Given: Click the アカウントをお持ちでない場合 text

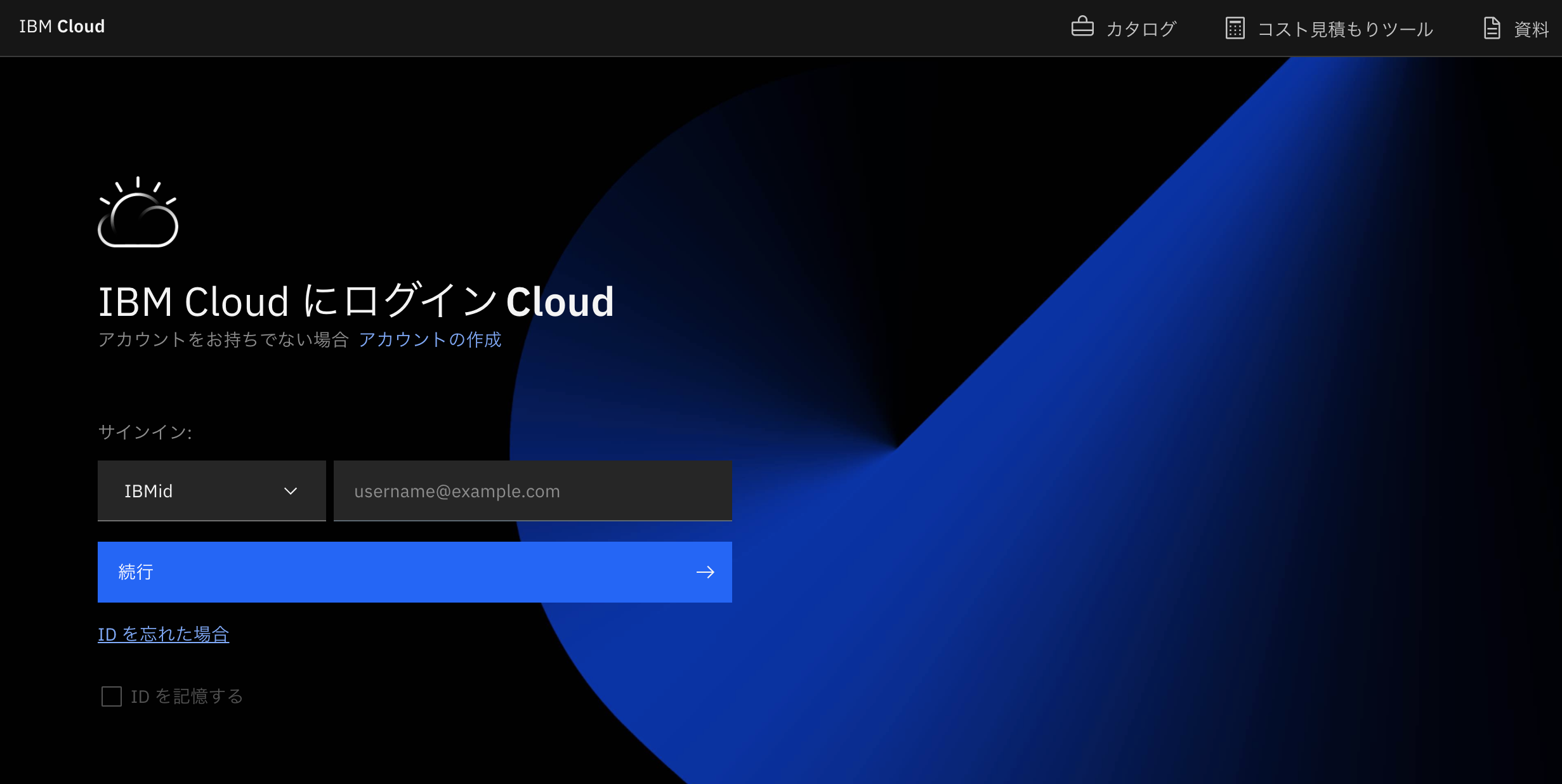Looking at the screenshot, I should coord(223,340).
